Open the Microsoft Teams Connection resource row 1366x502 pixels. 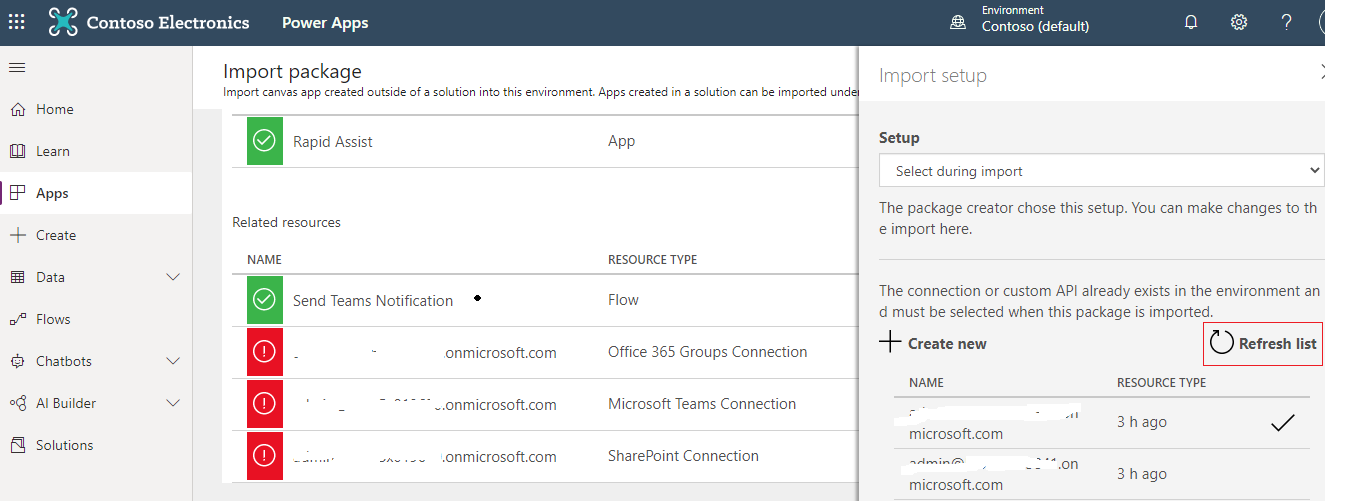tap(701, 404)
